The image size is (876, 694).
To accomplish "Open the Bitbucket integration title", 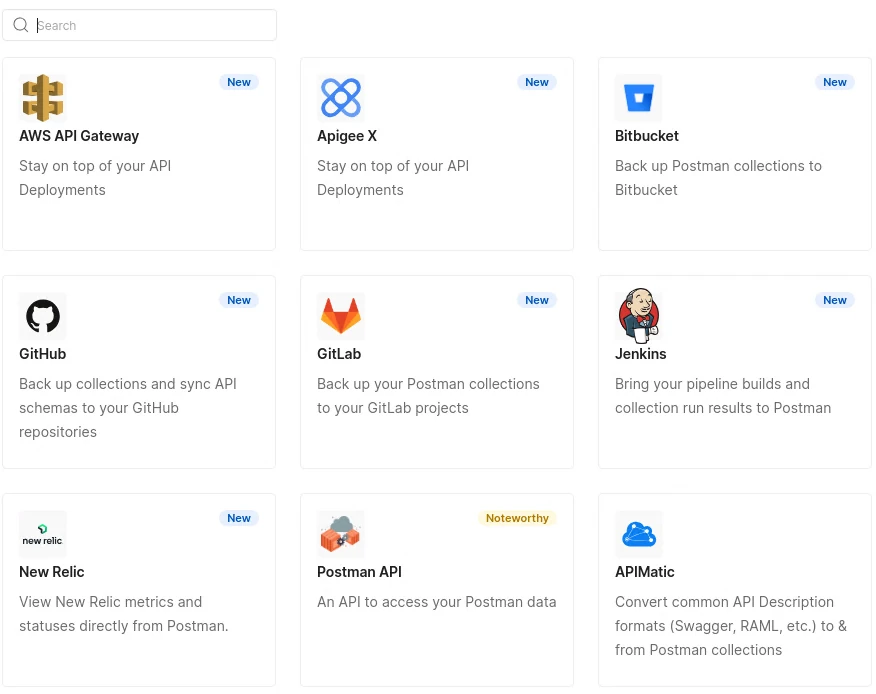I will tap(646, 136).
